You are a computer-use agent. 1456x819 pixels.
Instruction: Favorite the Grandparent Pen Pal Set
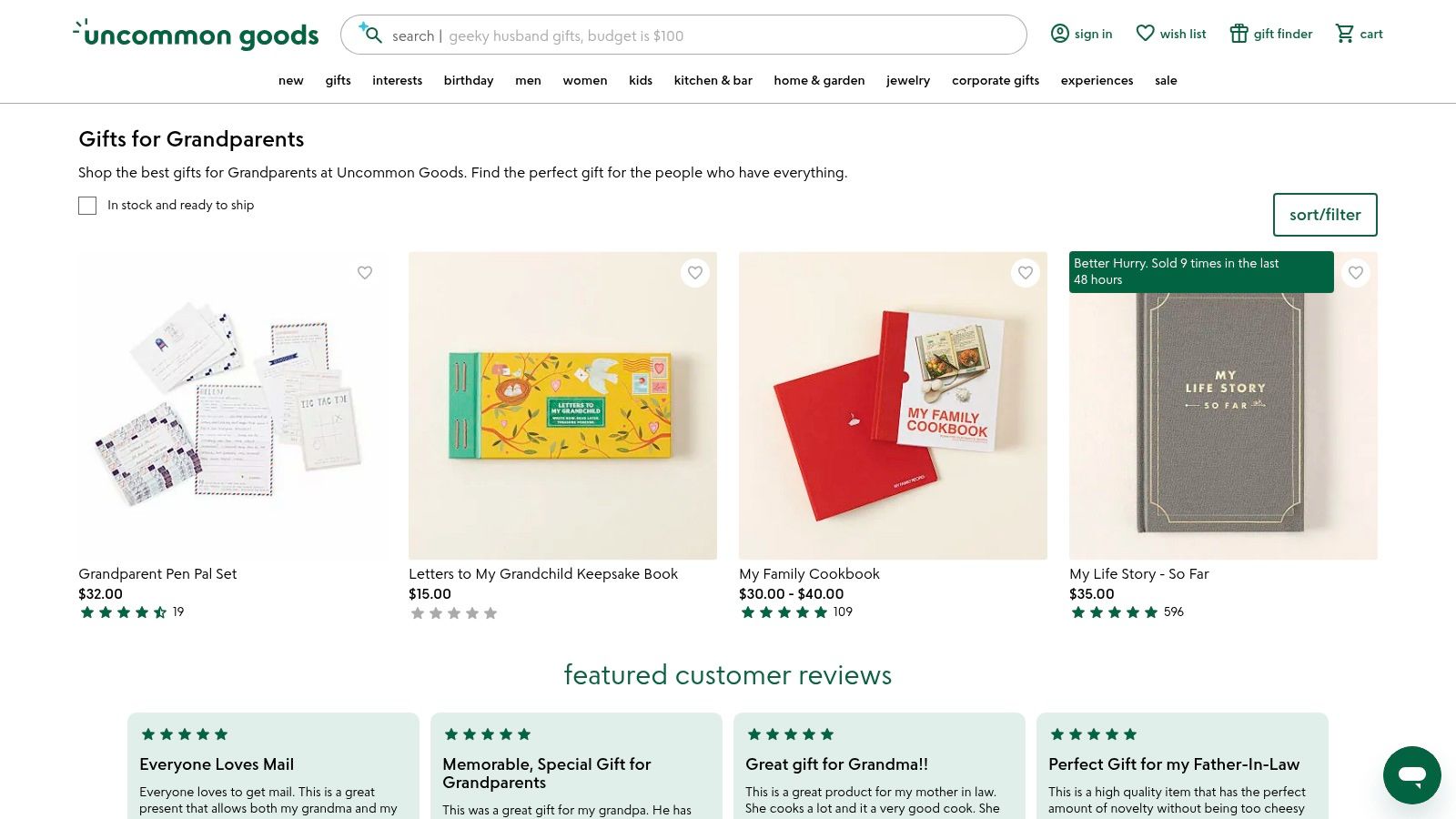click(x=365, y=273)
